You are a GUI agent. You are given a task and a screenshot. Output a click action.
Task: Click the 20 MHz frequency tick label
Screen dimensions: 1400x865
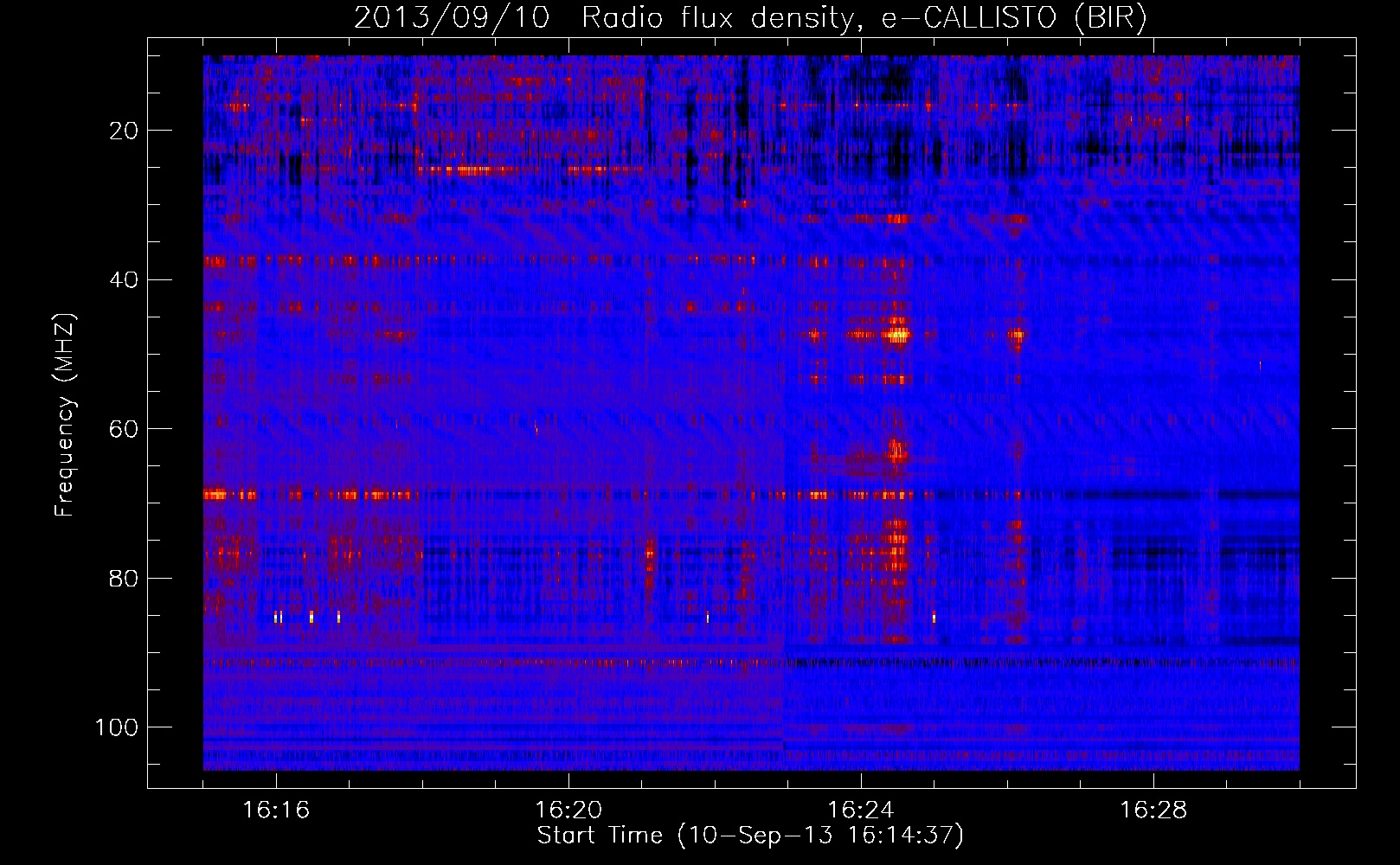(125, 131)
